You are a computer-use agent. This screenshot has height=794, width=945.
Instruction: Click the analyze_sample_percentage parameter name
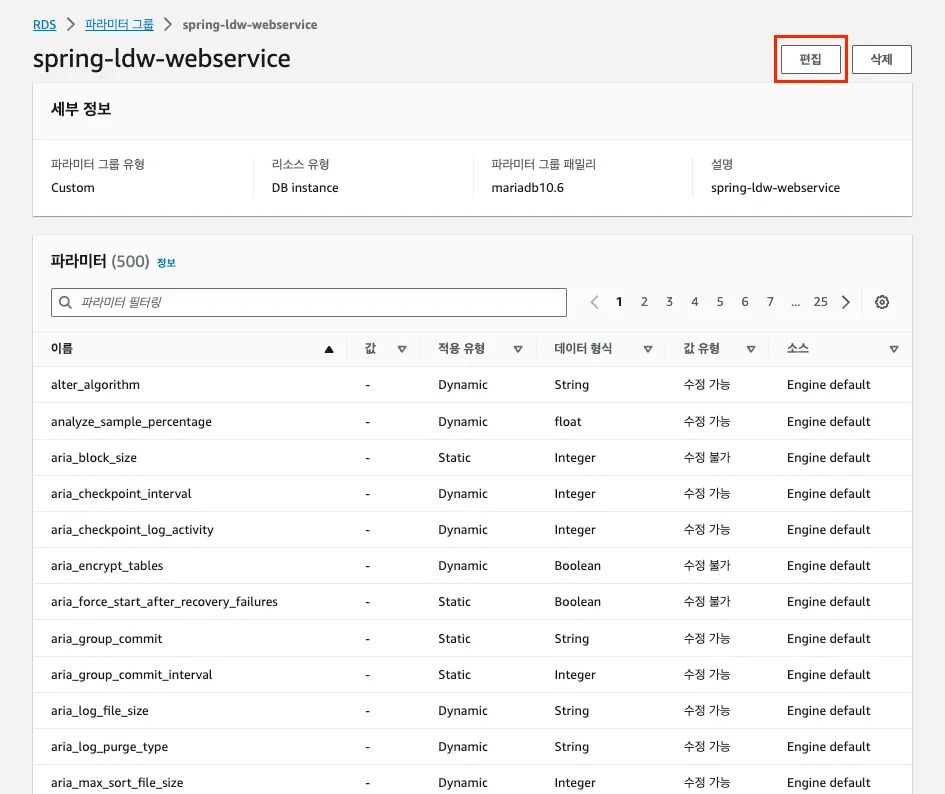point(131,421)
